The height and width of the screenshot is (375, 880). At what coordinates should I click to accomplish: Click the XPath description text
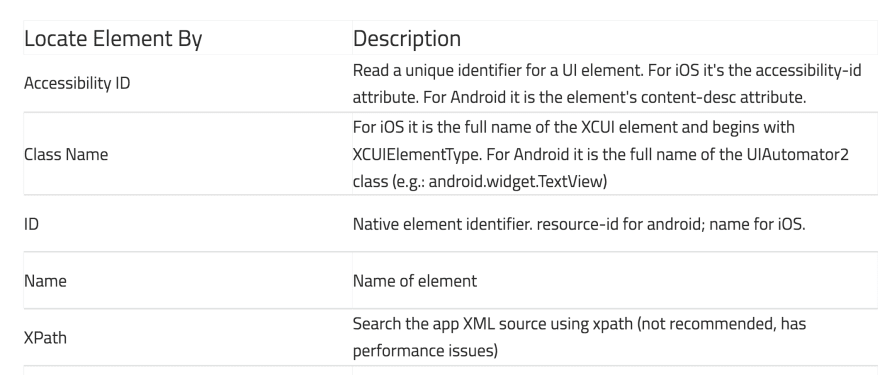pyautogui.click(x=579, y=337)
